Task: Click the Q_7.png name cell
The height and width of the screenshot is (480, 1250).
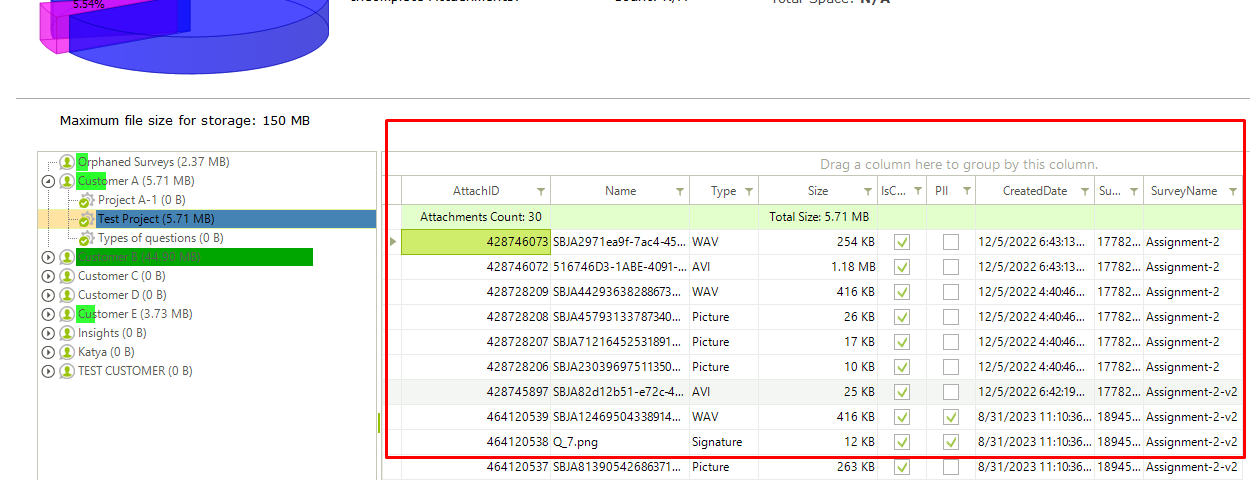Action: pyautogui.click(x=620, y=442)
